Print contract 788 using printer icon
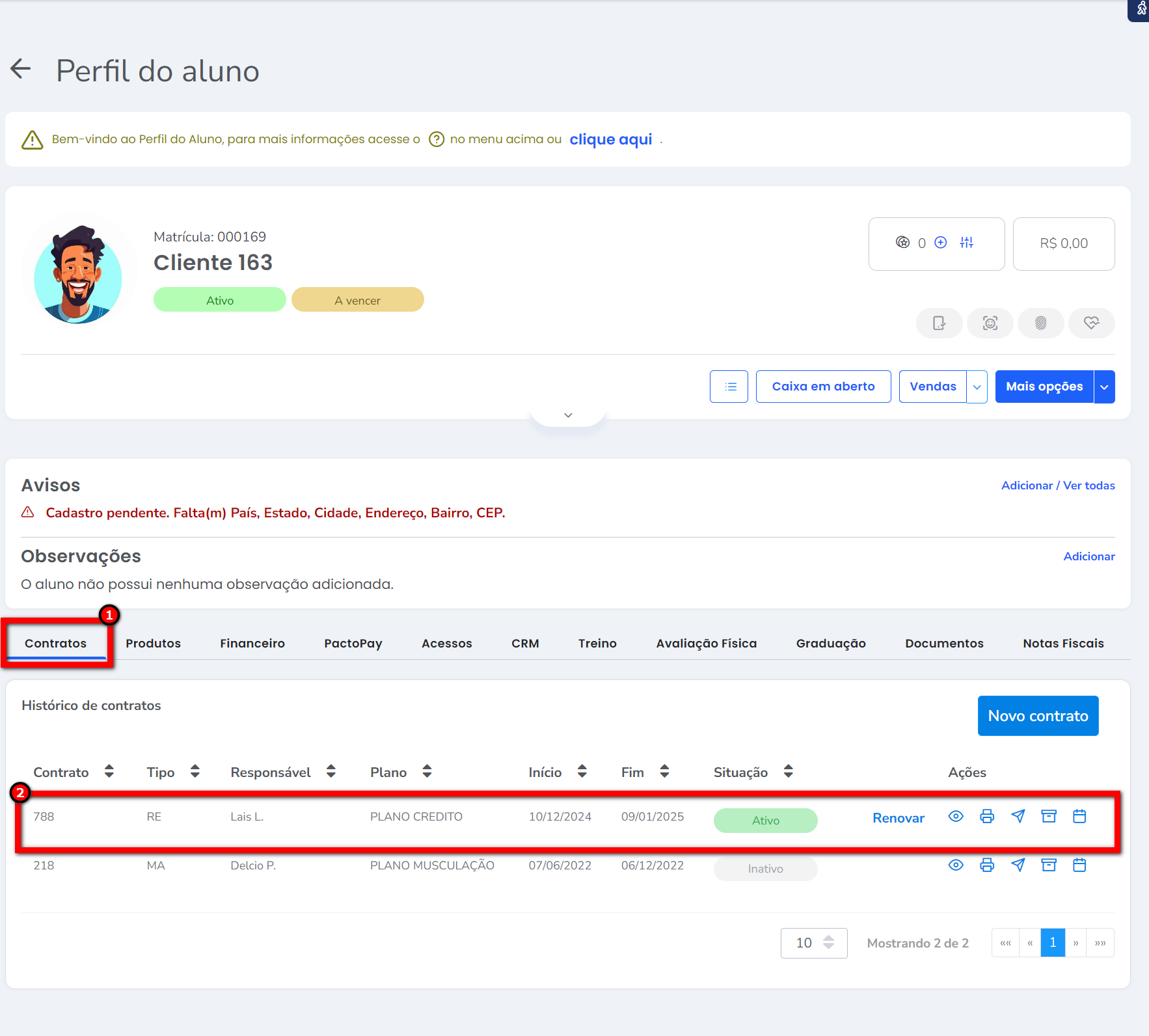Viewport: 1149px width, 1036px height. (987, 817)
